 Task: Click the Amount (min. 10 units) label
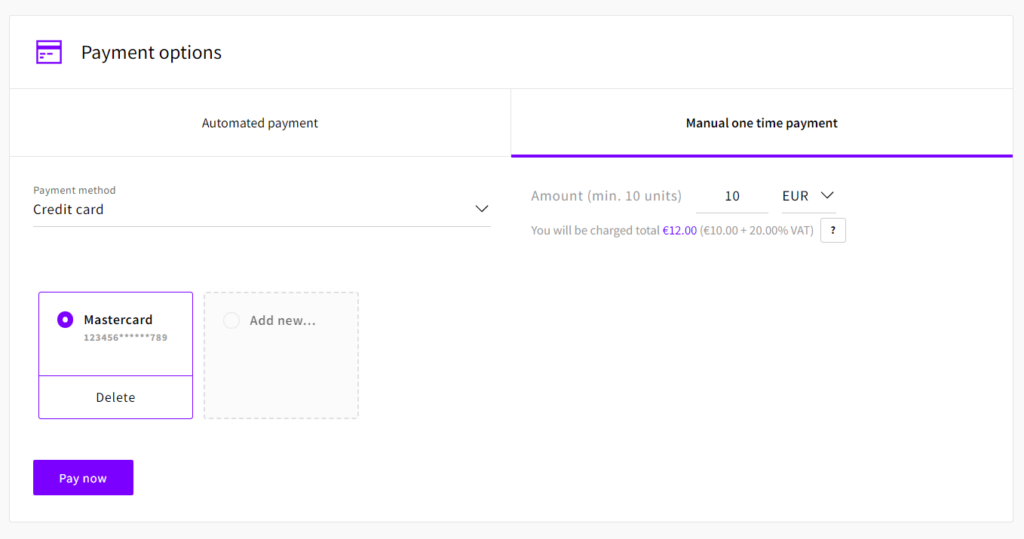pyautogui.click(x=606, y=196)
